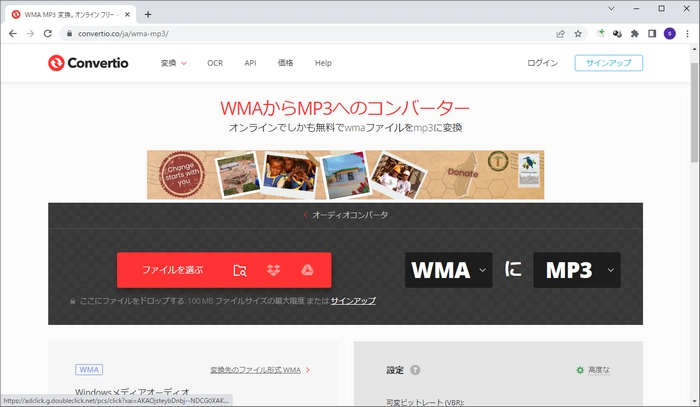700x407 pixels.
Task: Choose file from Google Drive icon
Action: 307,270
